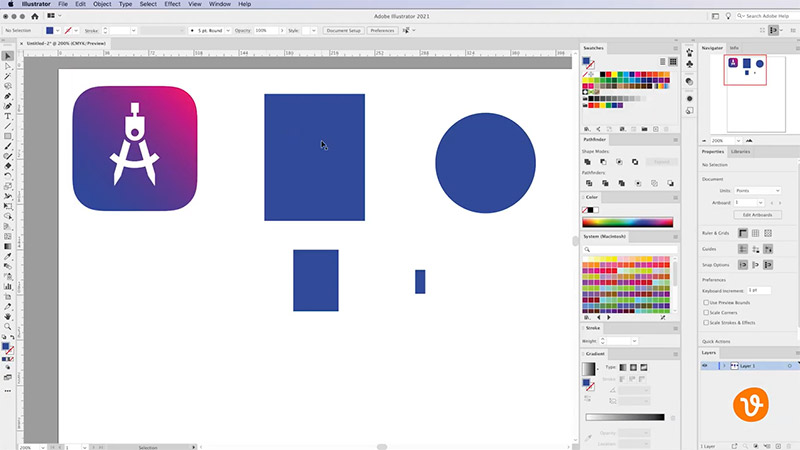The height and width of the screenshot is (450, 800).
Task: Toggle Show Rulers in Properties
Action: (743, 233)
